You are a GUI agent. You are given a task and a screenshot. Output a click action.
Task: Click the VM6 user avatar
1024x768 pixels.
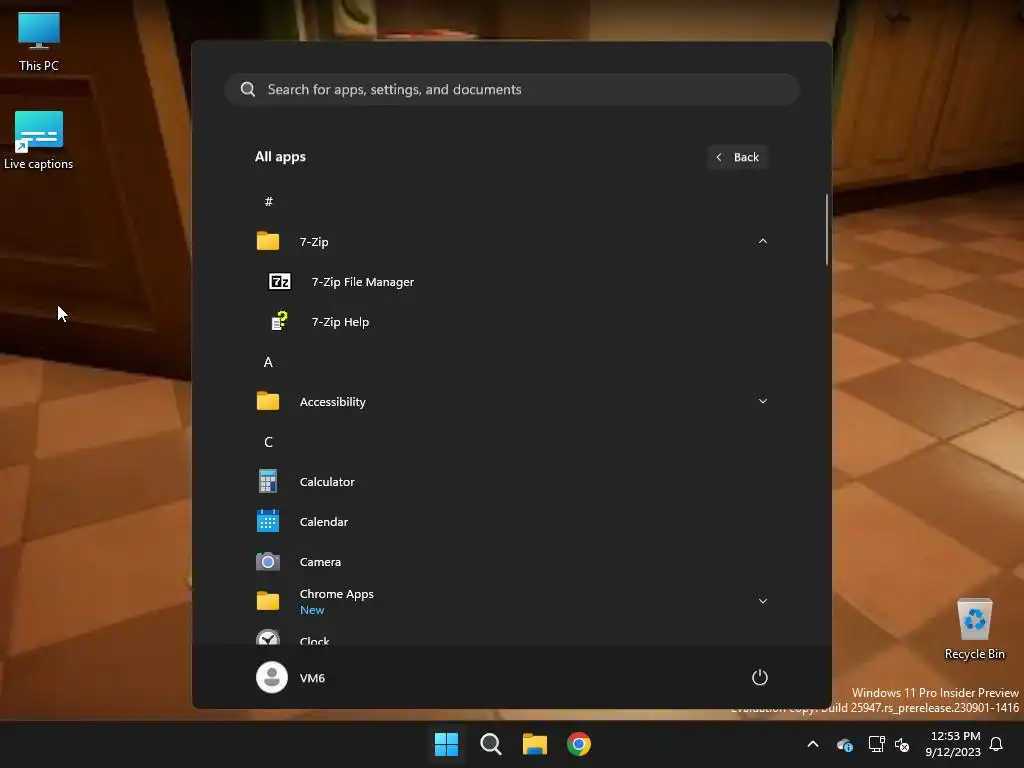coord(272,677)
